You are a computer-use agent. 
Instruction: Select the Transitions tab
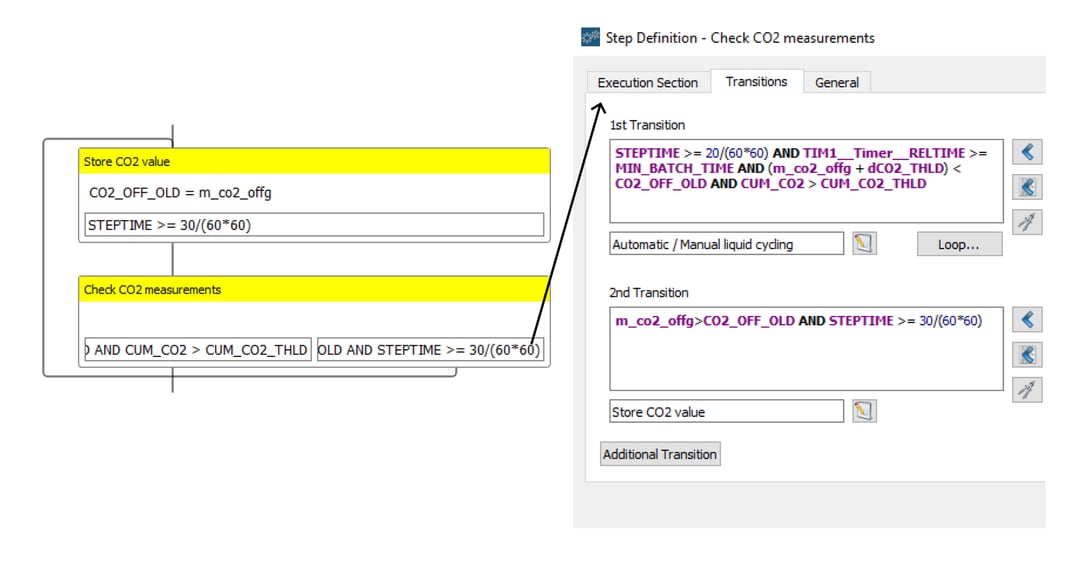tap(756, 82)
